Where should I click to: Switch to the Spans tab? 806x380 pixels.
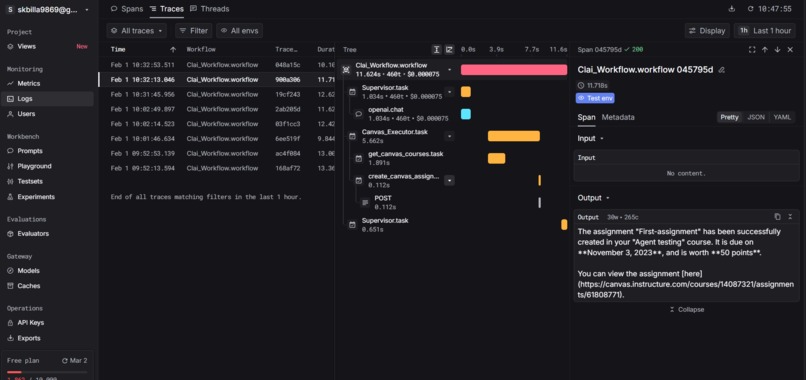tap(127, 9)
